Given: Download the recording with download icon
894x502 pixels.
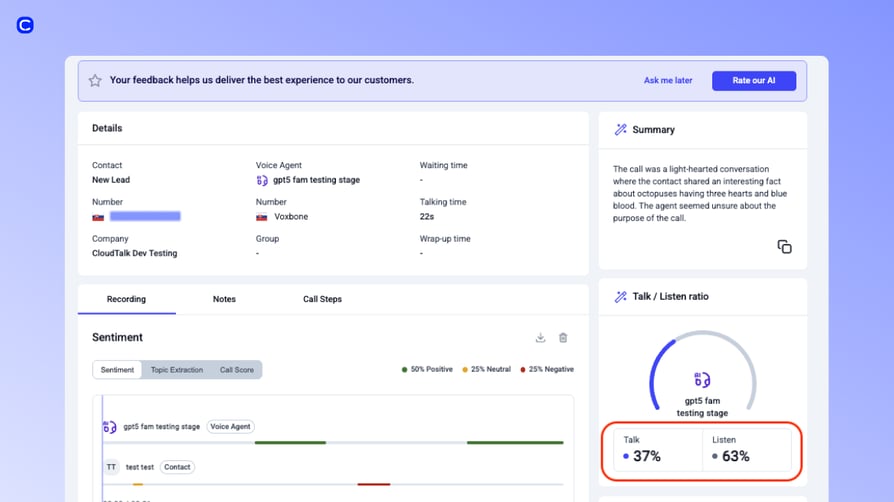Looking at the screenshot, I should [541, 338].
